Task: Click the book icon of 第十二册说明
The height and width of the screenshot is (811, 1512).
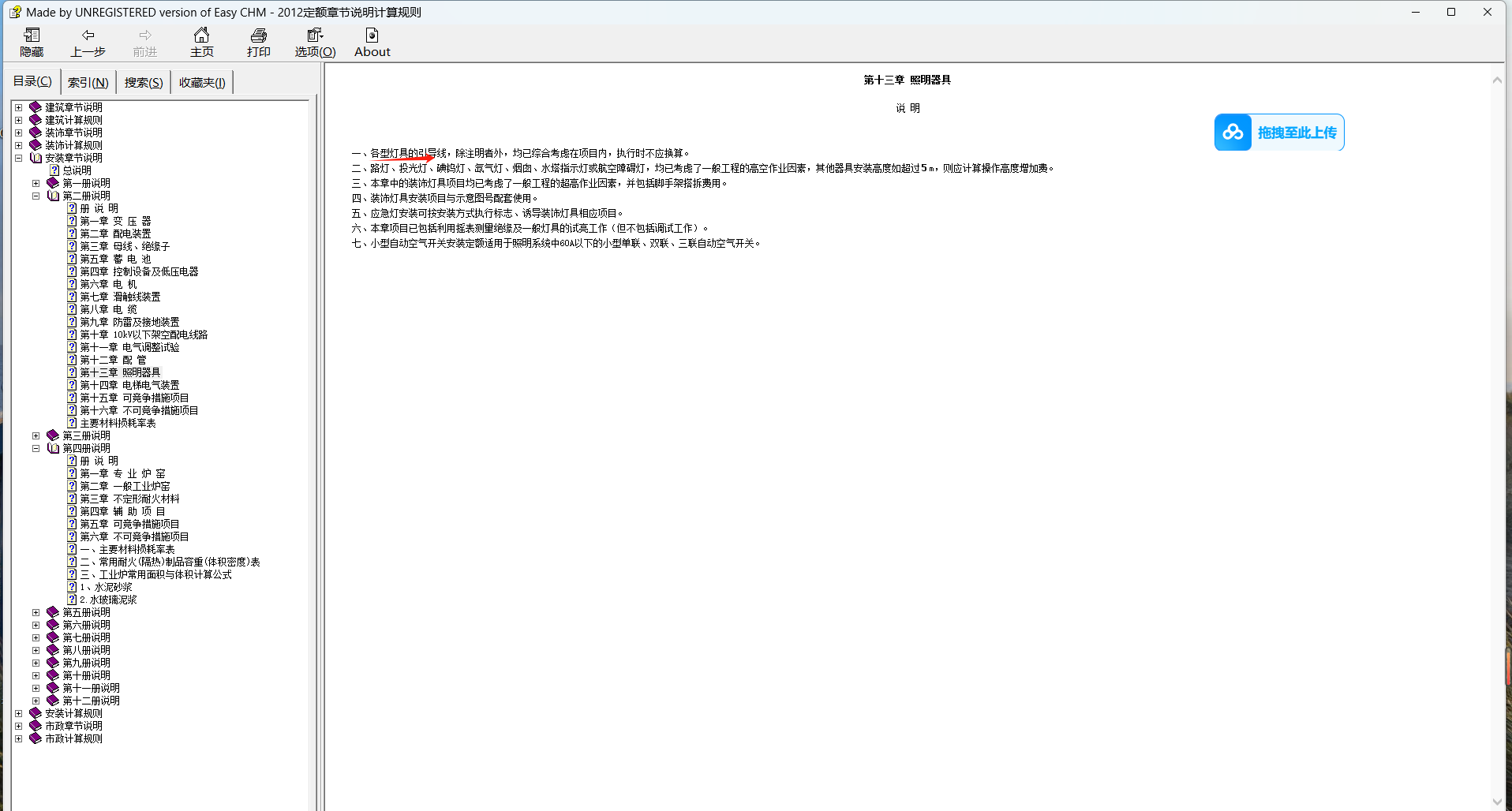Action: click(x=53, y=701)
